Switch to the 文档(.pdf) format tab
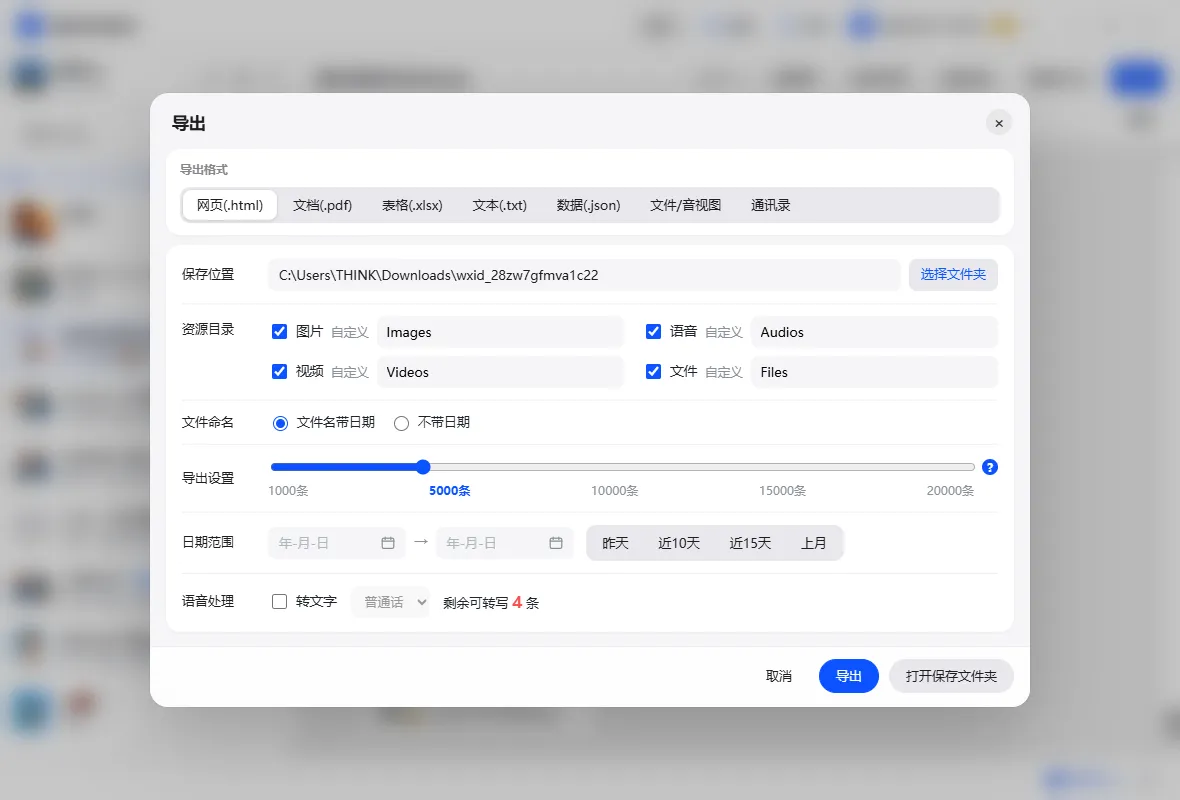The width and height of the screenshot is (1180, 800). pyautogui.click(x=322, y=205)
